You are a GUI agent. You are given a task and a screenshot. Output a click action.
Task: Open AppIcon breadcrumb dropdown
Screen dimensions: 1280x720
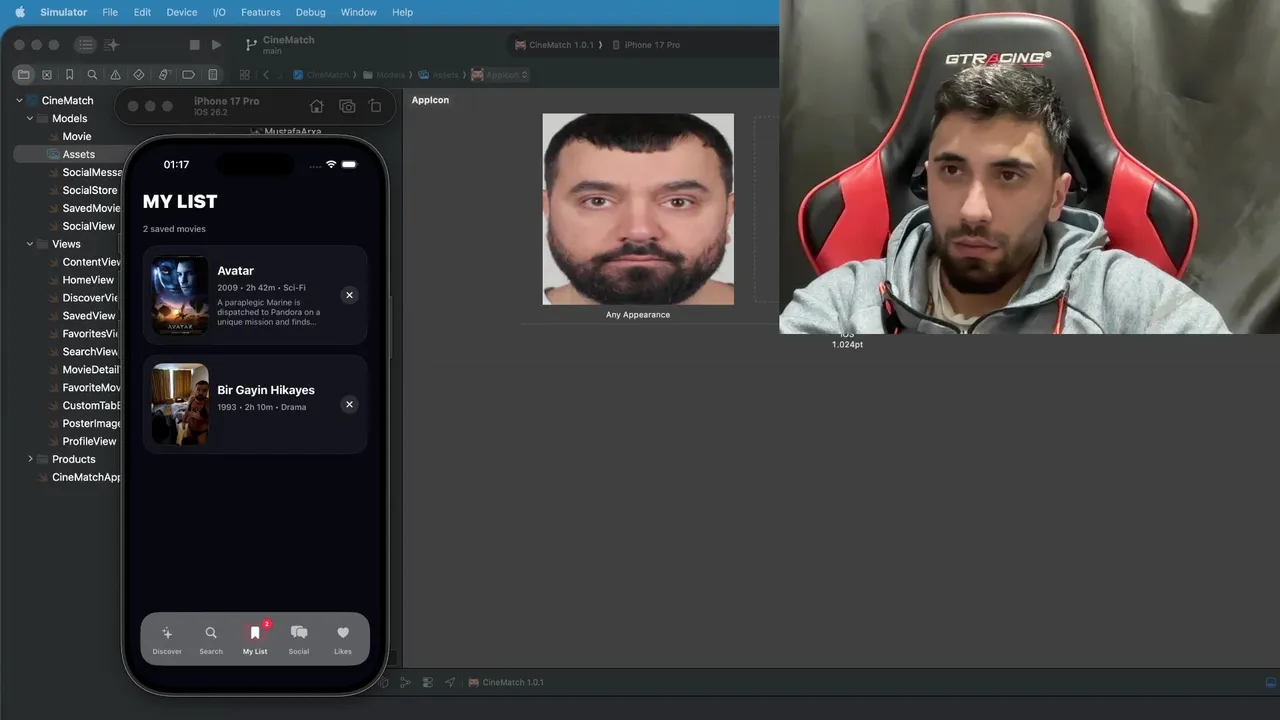(500, 75)
